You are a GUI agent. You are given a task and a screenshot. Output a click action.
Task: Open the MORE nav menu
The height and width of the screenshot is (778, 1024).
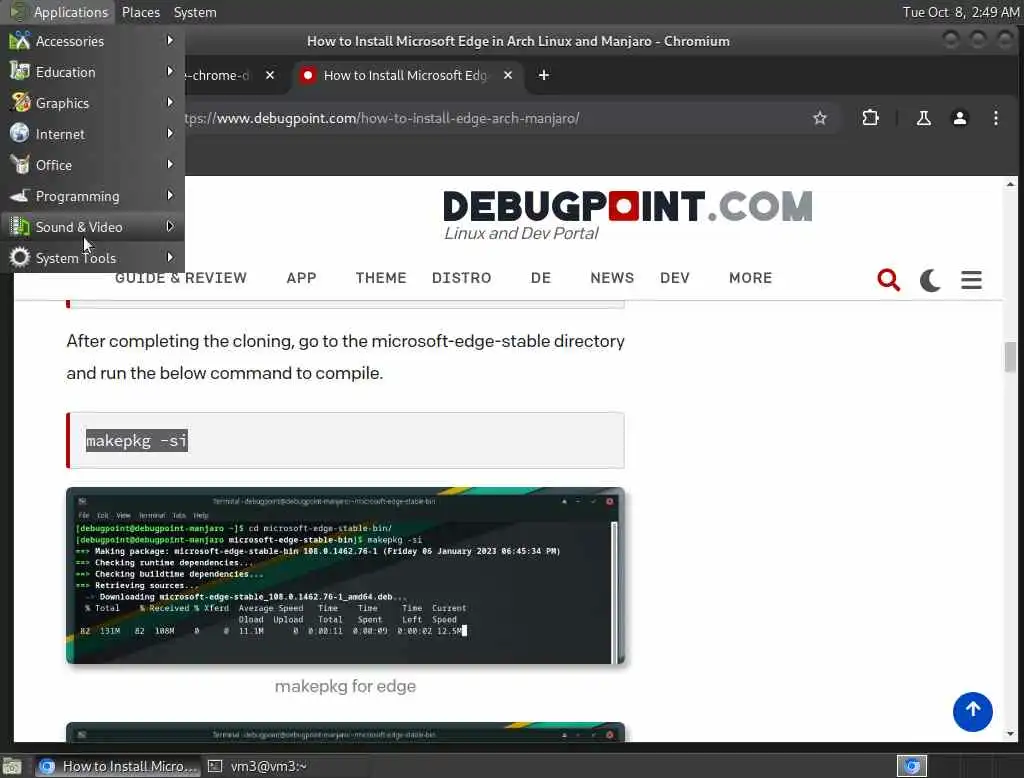click(x=750, y=278)
